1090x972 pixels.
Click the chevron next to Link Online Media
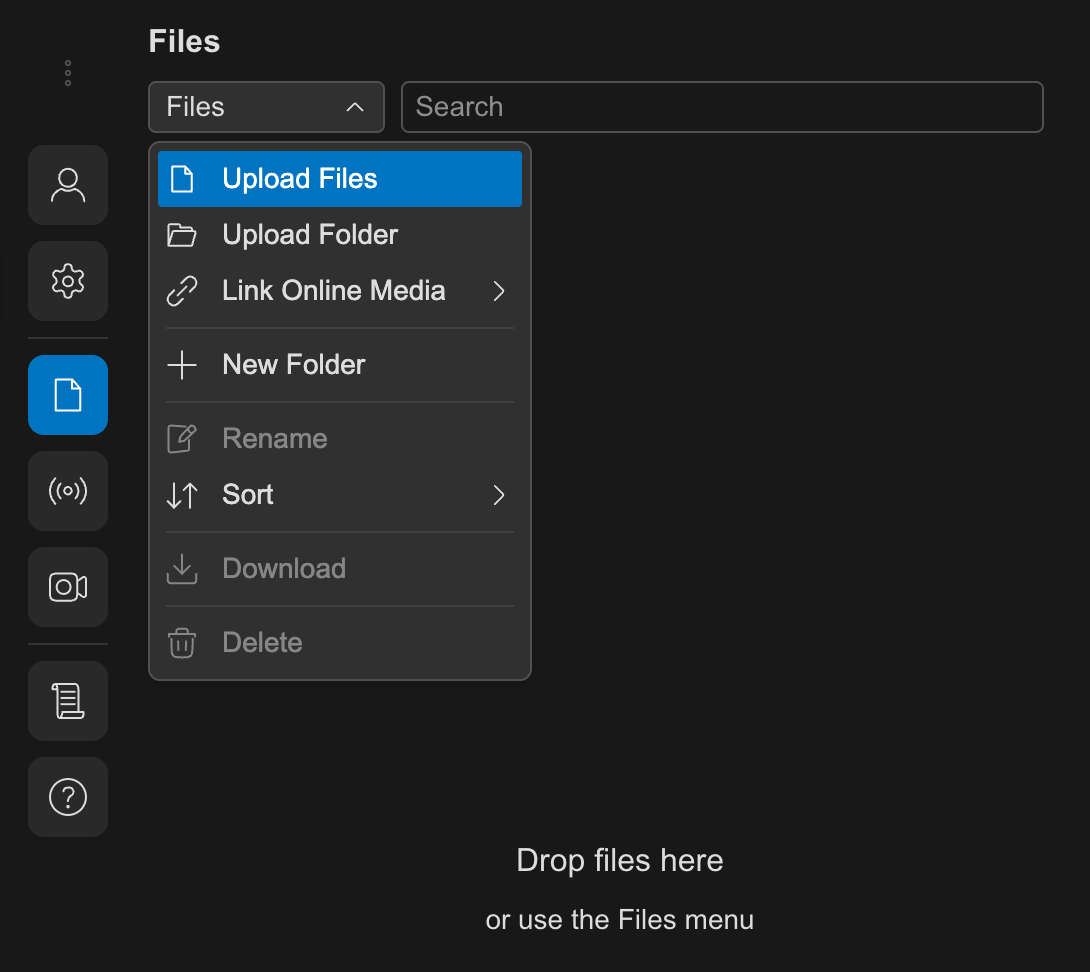click(498, 291)
